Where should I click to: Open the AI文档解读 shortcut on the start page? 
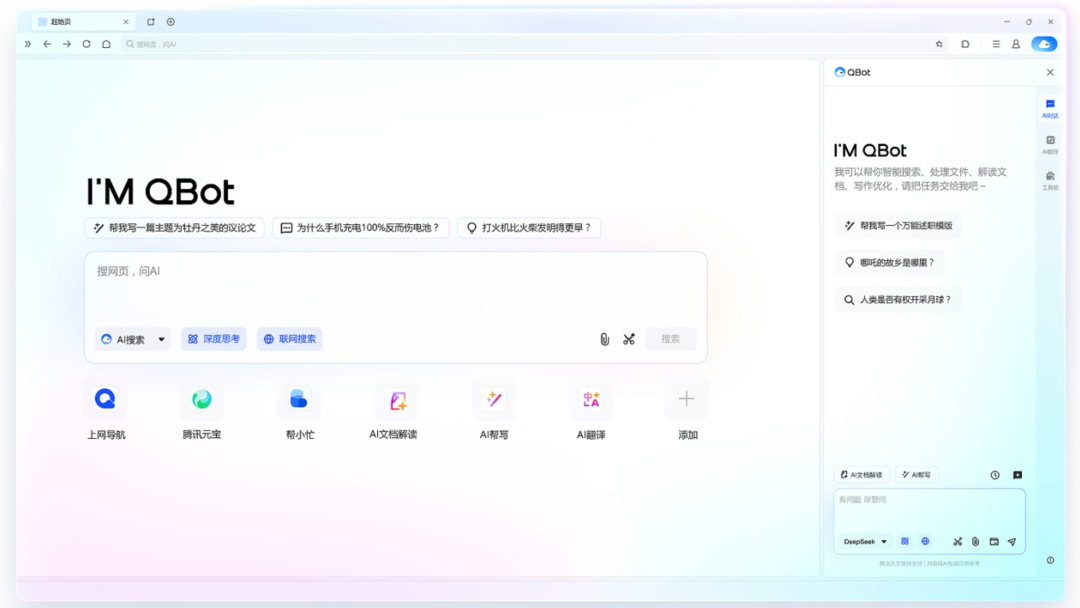click(x=397, y=399)
